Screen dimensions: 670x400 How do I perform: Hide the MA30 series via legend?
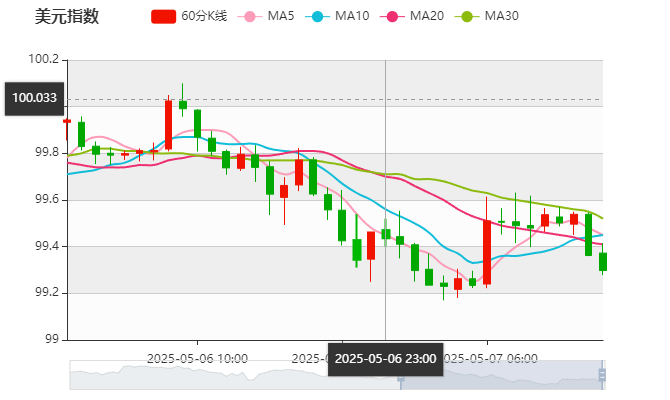(x=501, y=16)
